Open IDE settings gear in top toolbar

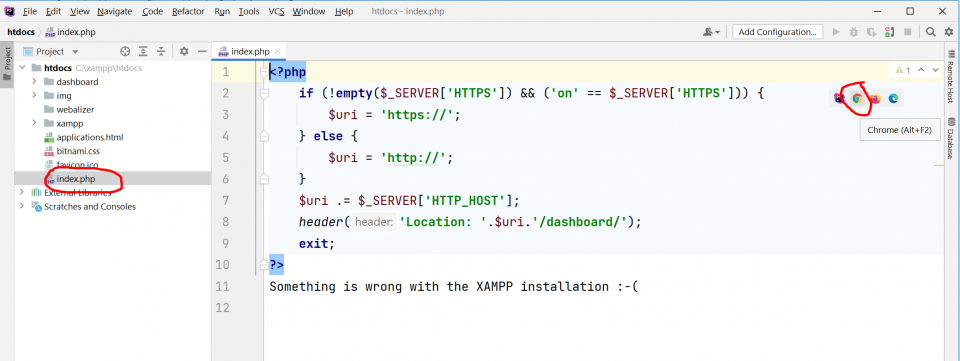pos(948,32)
